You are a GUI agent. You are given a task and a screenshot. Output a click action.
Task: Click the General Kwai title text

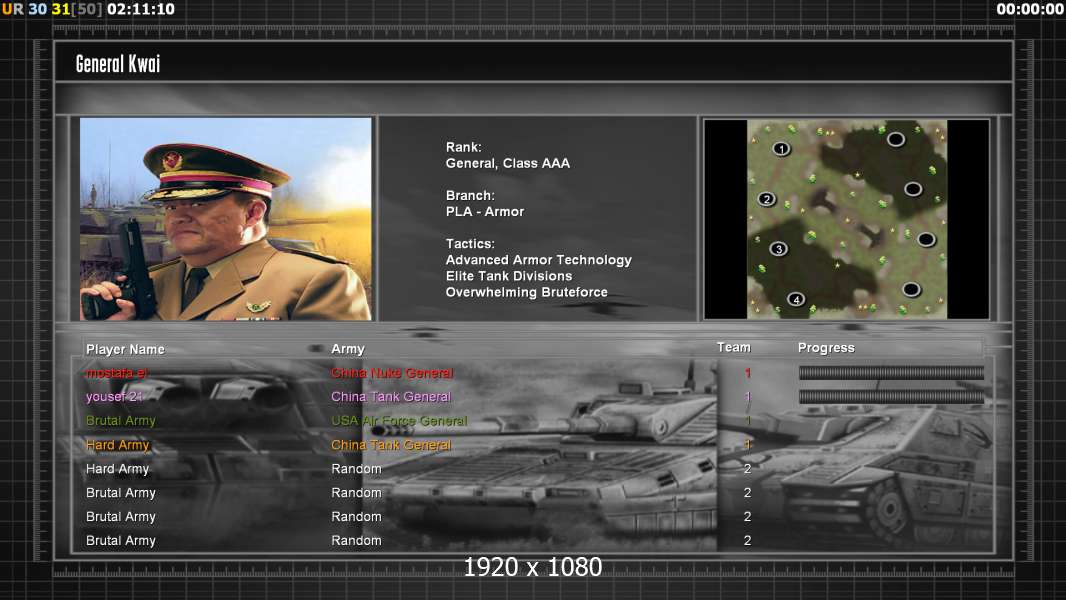pos(118,64)
